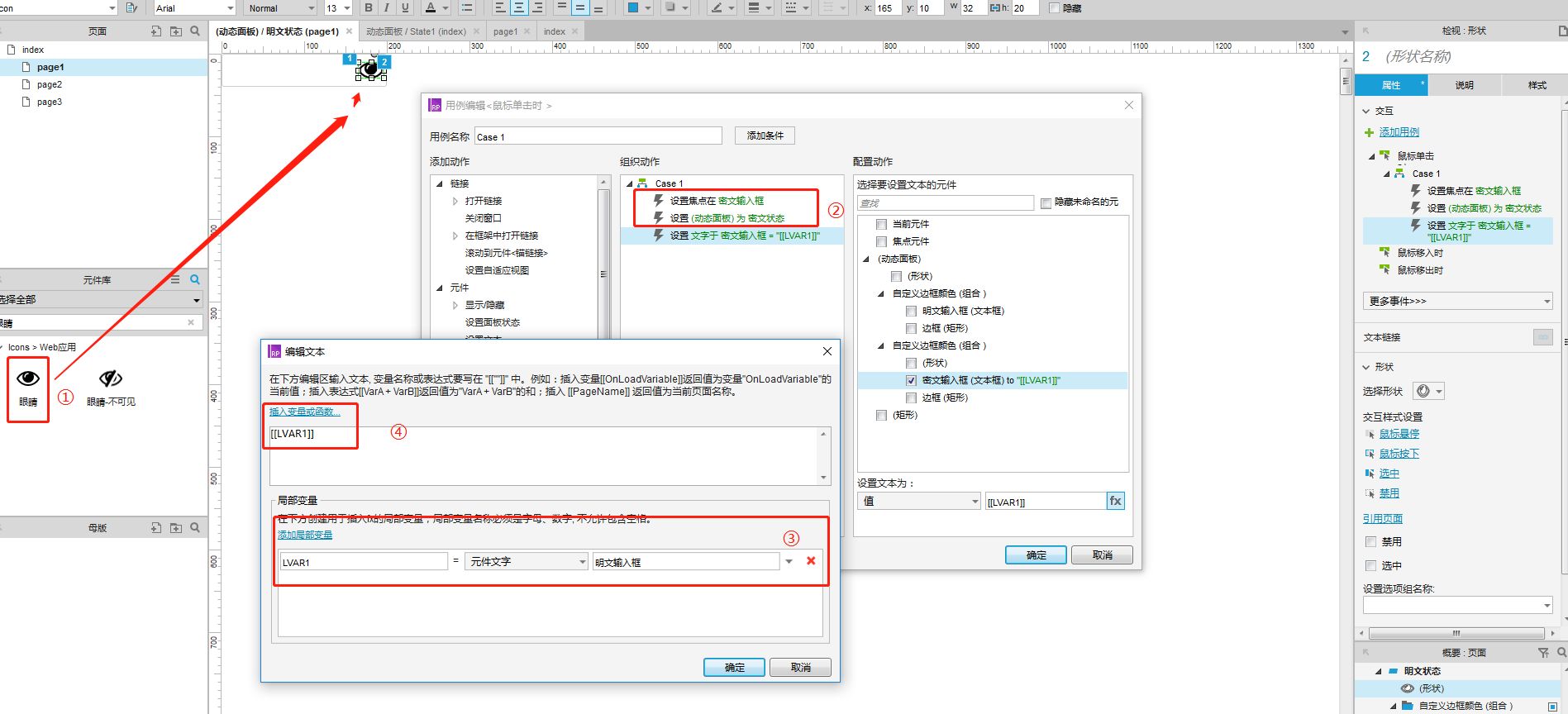The image size is (1568, 714).
Task: Check the 当前元件 (current widget) checkbox
Action: coord(881,224)
